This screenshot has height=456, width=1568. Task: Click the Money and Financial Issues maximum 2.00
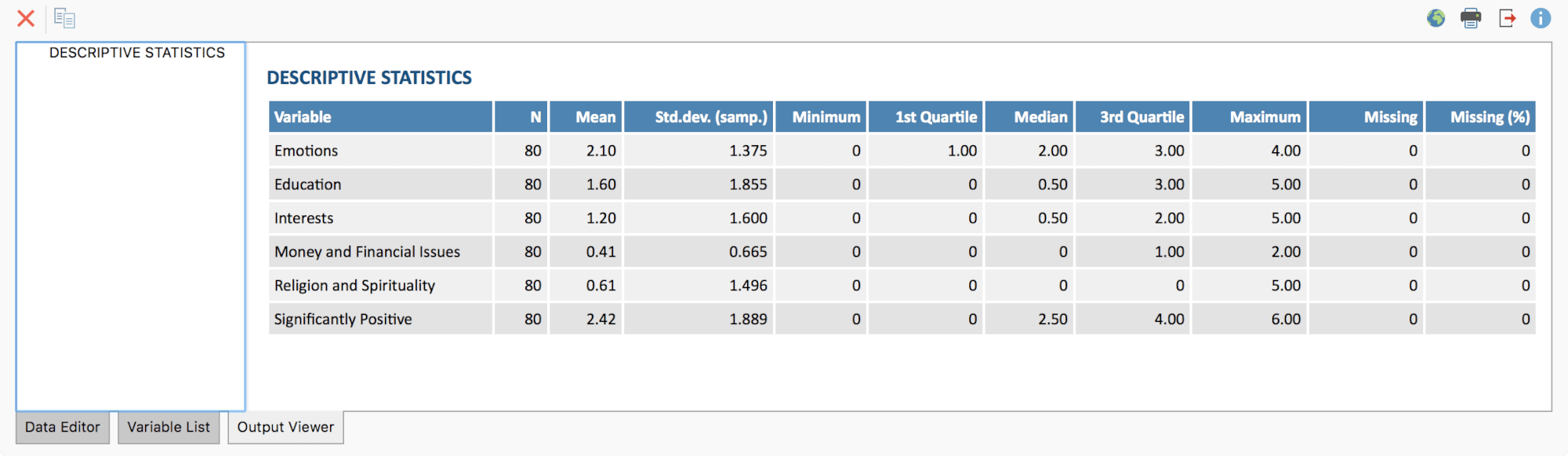pos(1286,252)
